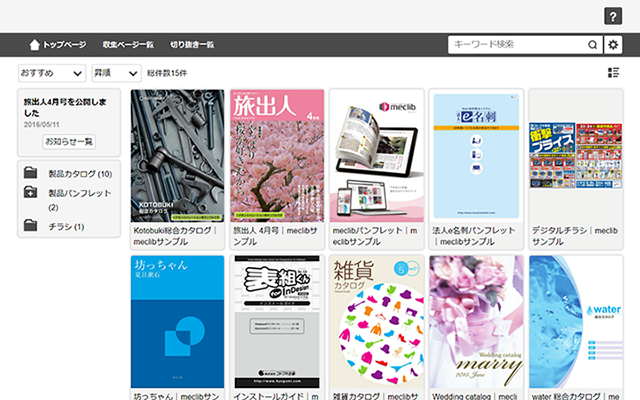Open the Kotobuki総合カタログ thumbnail

178,155
